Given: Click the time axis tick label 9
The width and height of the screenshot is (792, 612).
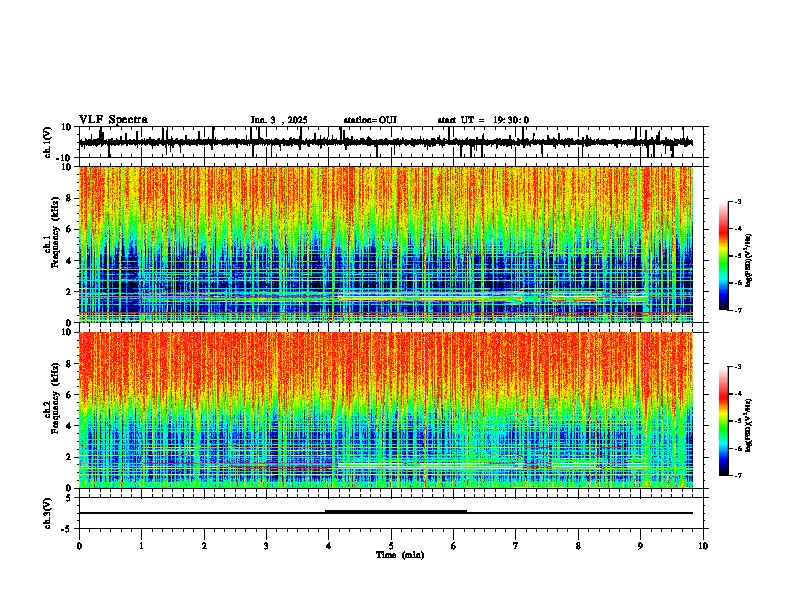Looking at the screenshot, I should (640, 546).
